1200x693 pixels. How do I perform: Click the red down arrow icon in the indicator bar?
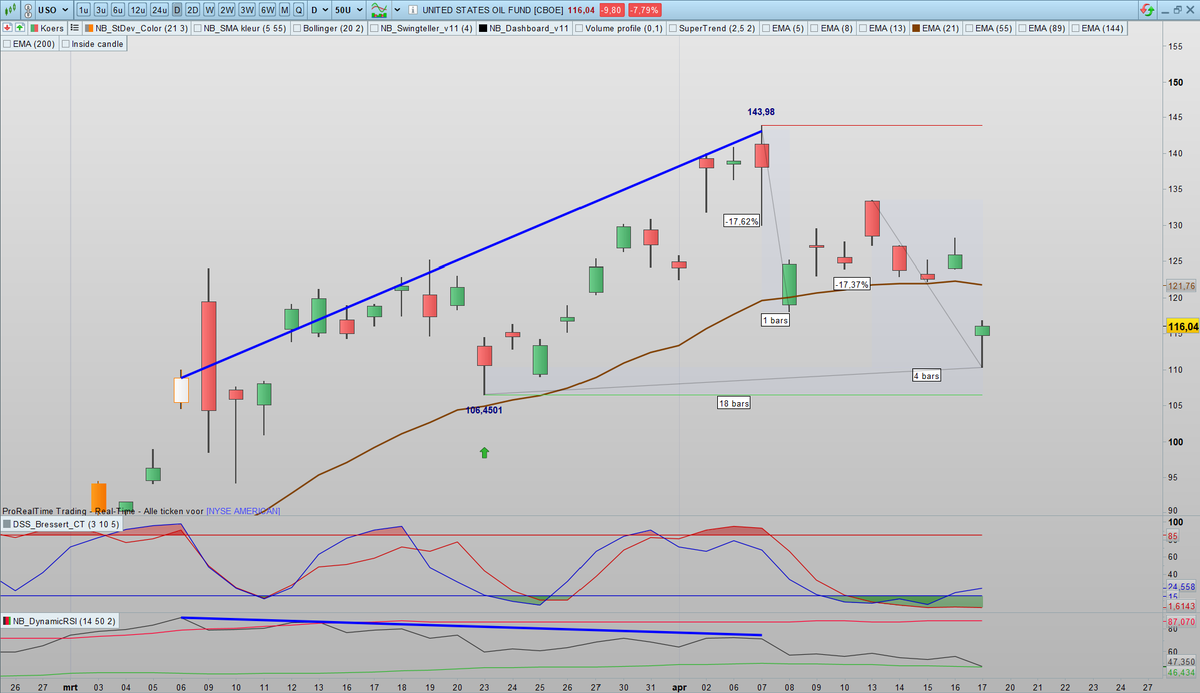7,28
